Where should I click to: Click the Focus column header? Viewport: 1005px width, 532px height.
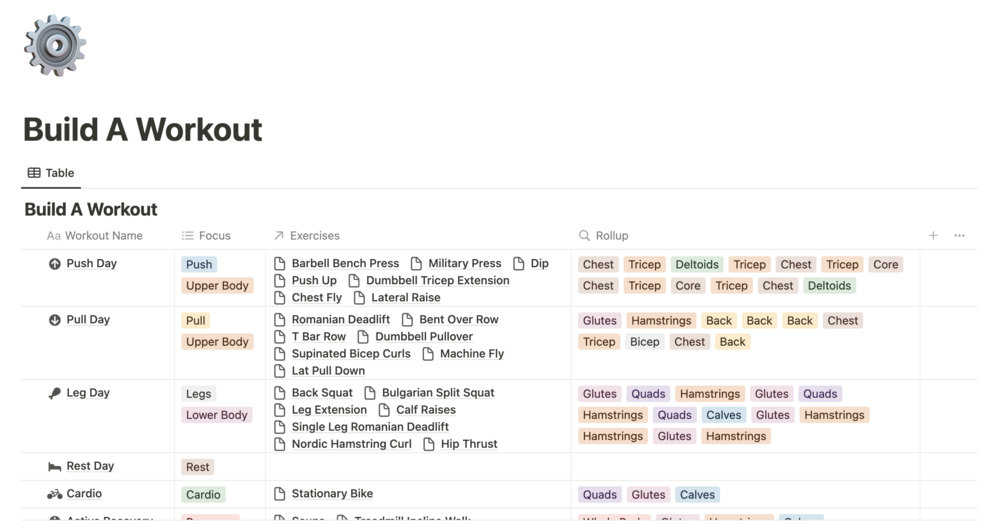206,236
